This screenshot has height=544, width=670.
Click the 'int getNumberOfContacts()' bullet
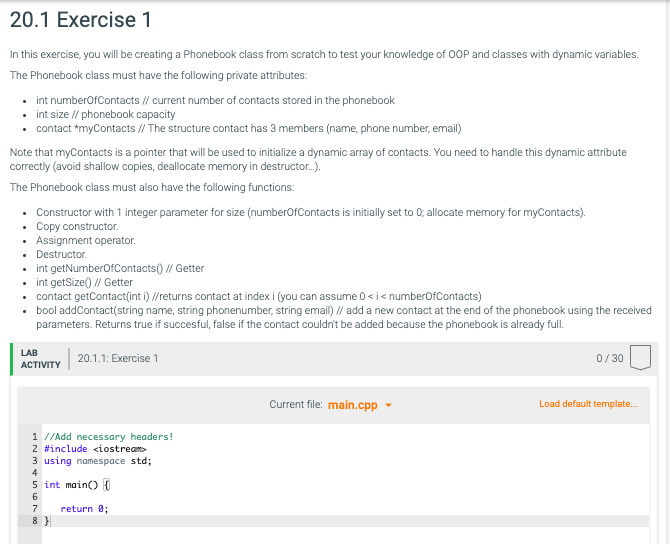(120, 268)
